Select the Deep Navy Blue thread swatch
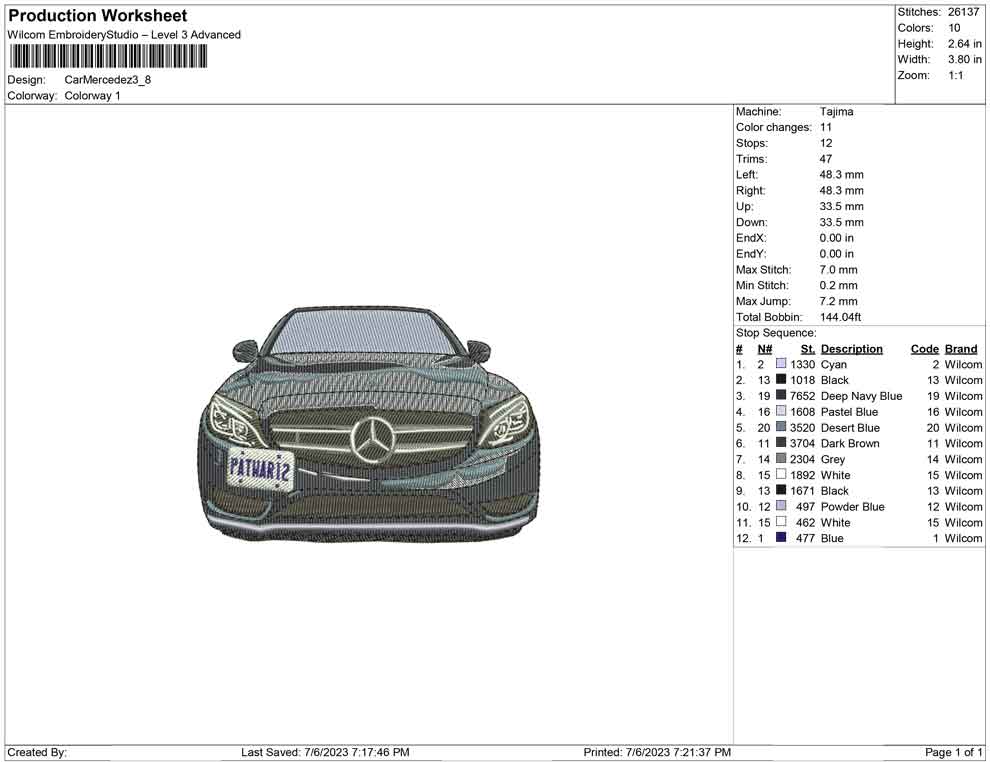This screenshot has height=762, width=990. (x=781, y=396)
